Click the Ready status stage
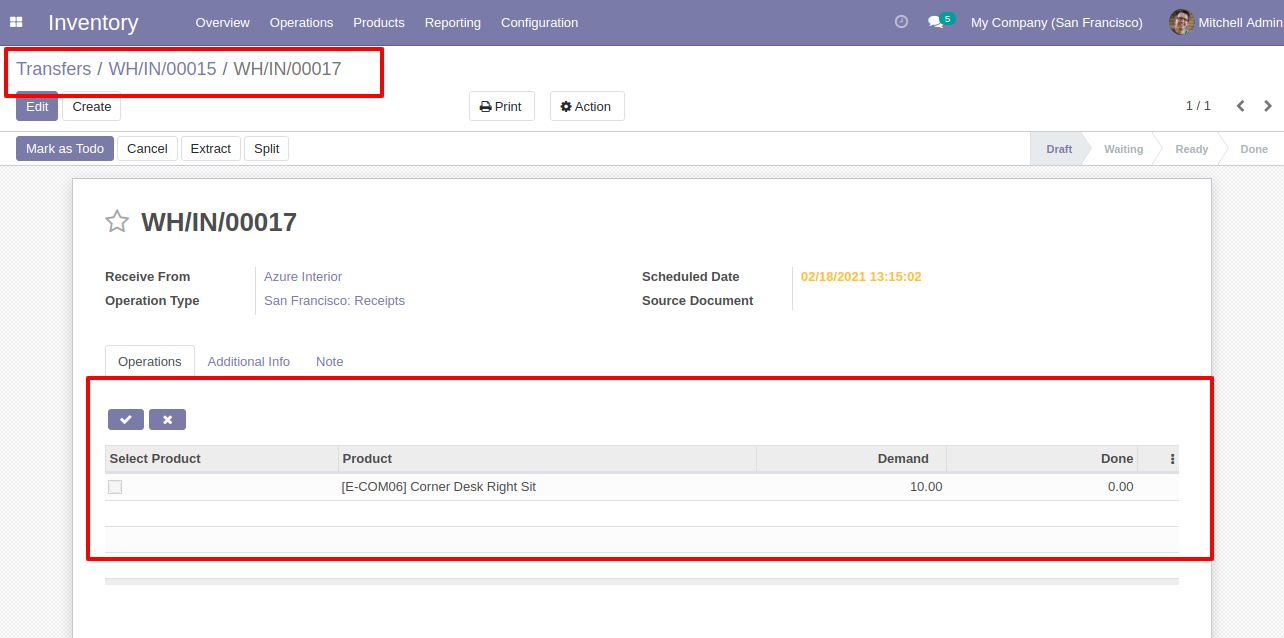Image resolution: width=1284 pixels, height=638 pixels. point(1191,149)
